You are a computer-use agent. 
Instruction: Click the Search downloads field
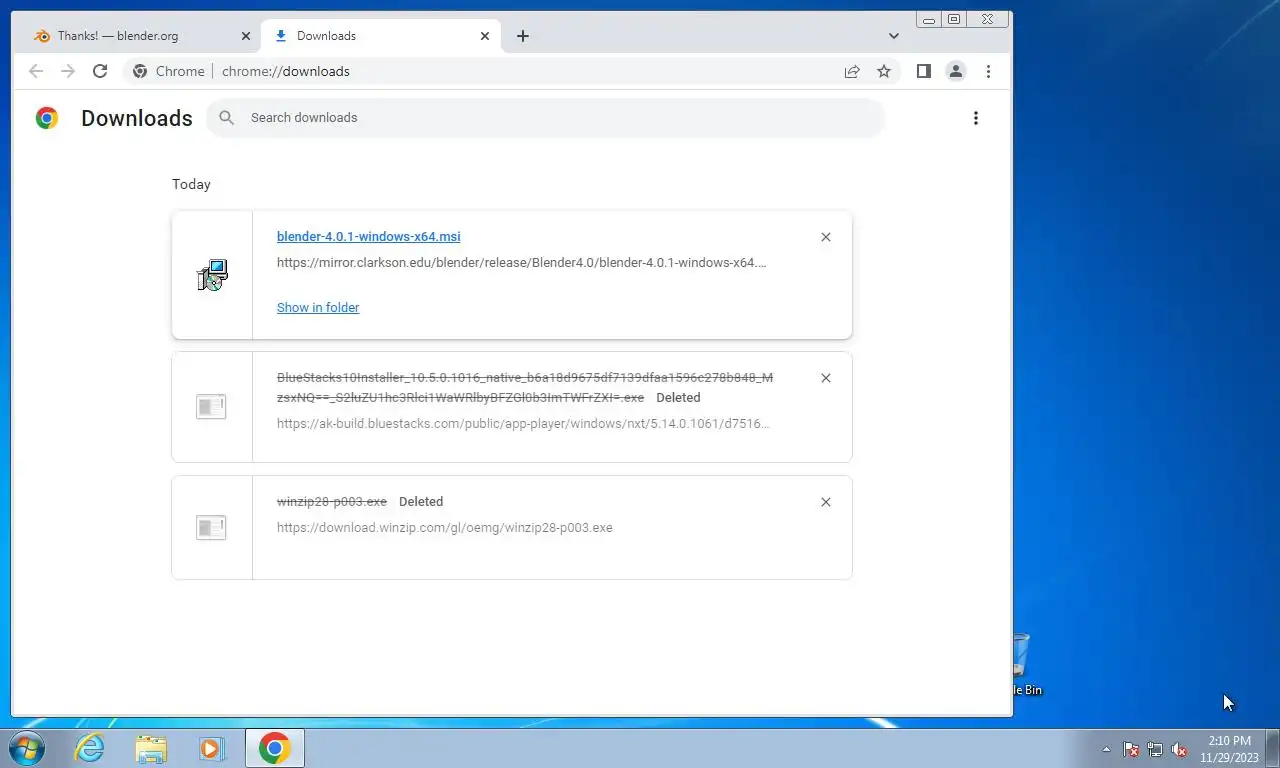(x=546, y=118)
